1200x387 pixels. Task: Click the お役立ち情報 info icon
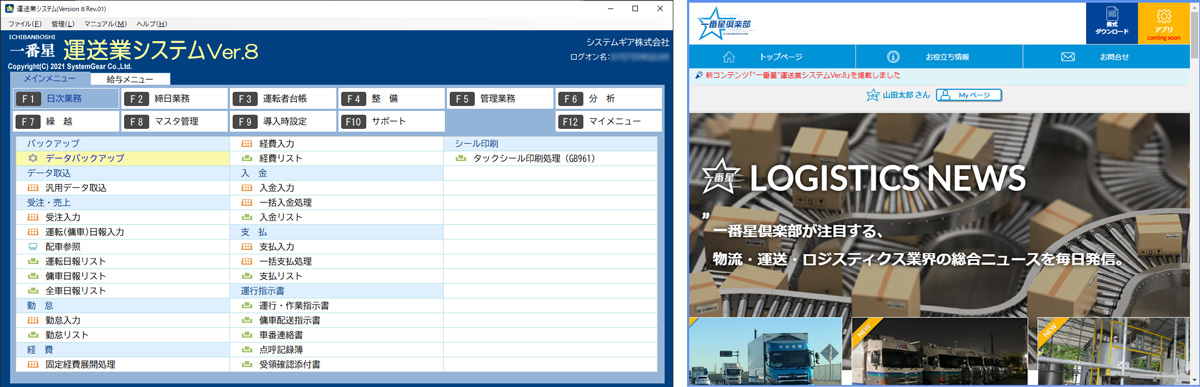coord(893,57)
